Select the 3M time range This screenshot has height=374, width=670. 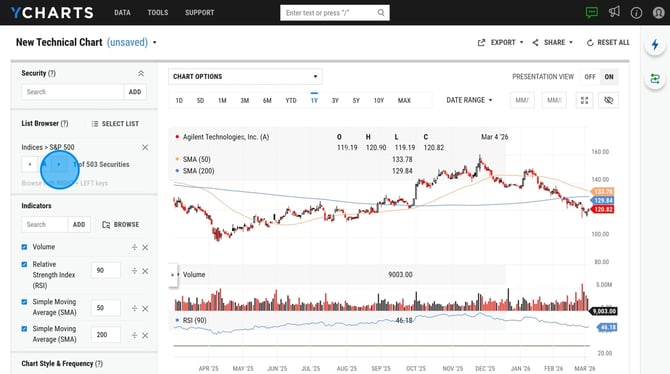244,100
